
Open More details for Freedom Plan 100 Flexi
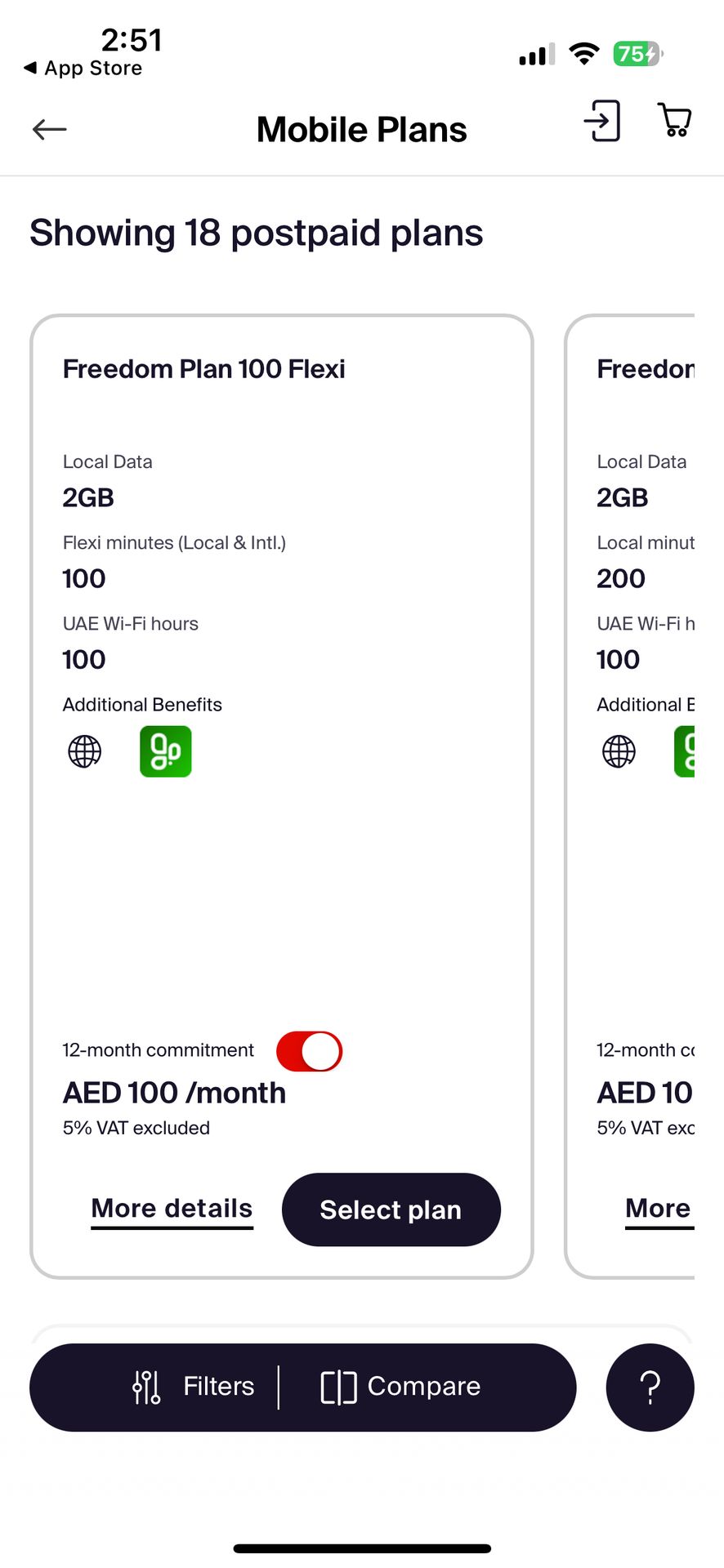(172, 1209)
